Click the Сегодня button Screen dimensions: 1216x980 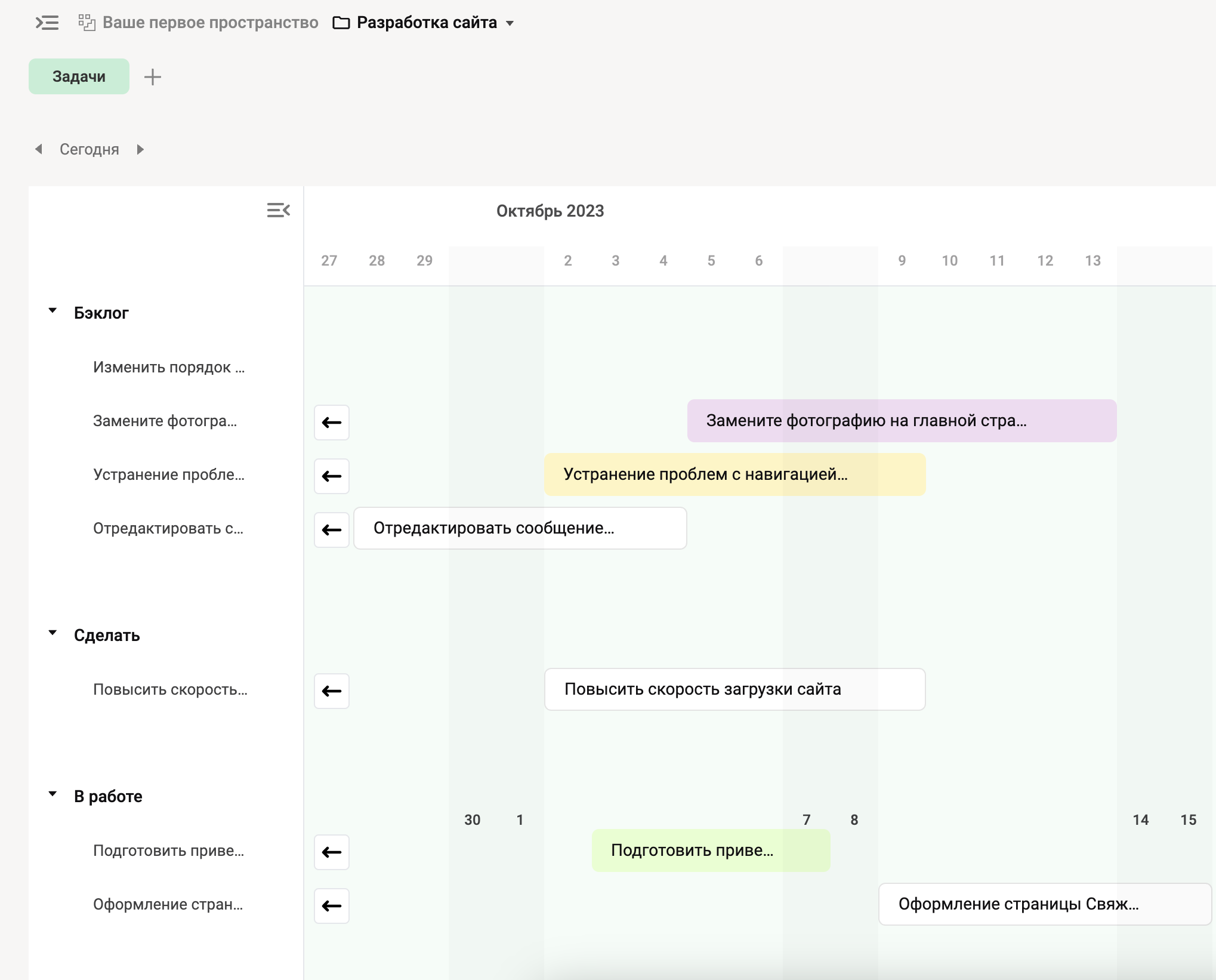(x=89, y=149)
